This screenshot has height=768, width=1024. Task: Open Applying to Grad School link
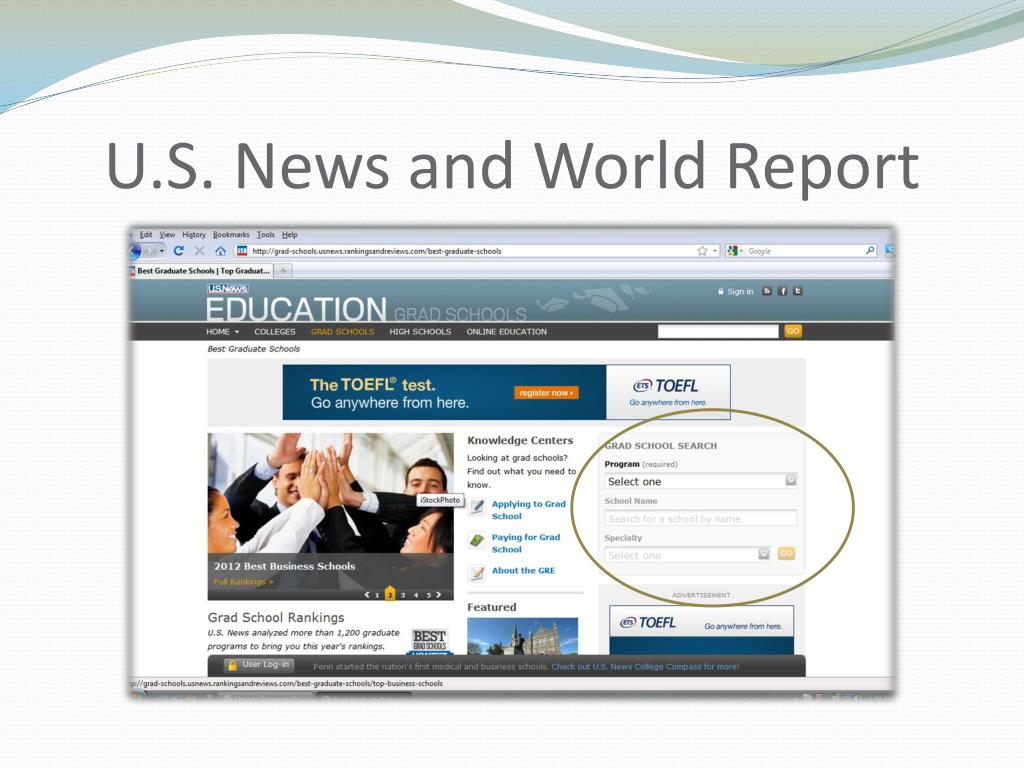click(x=528, y=510)
